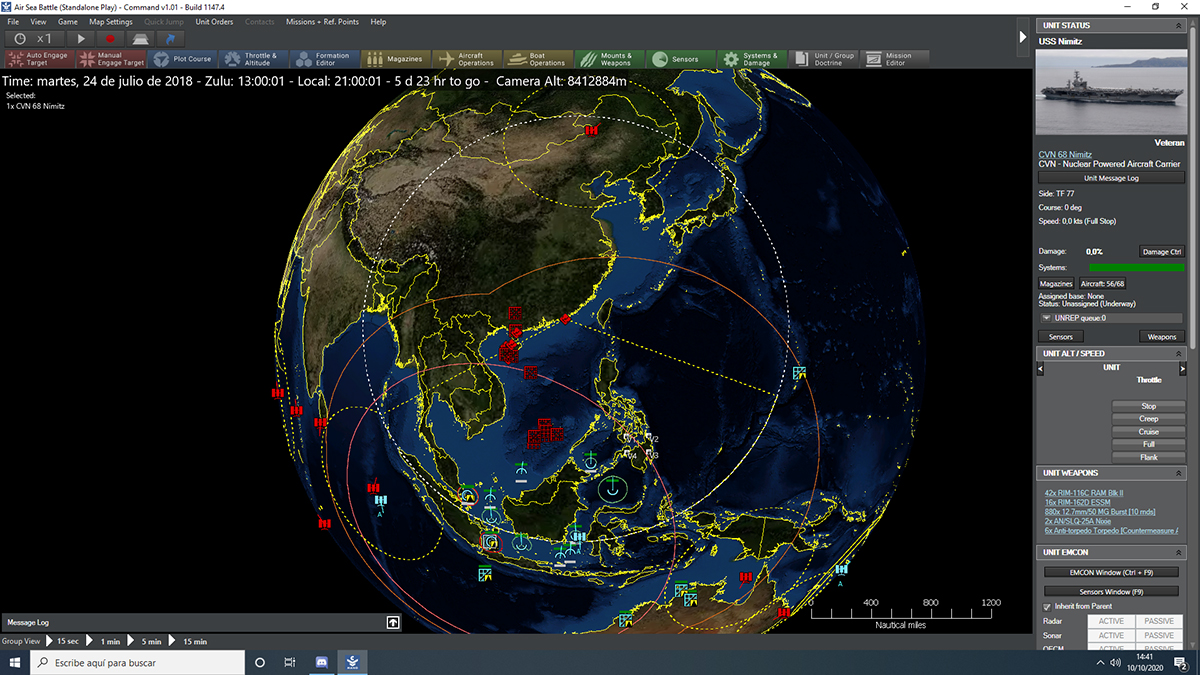Open the Game menu
The height and width of the screenshot is (675, 1200).
tap(68, 21)
